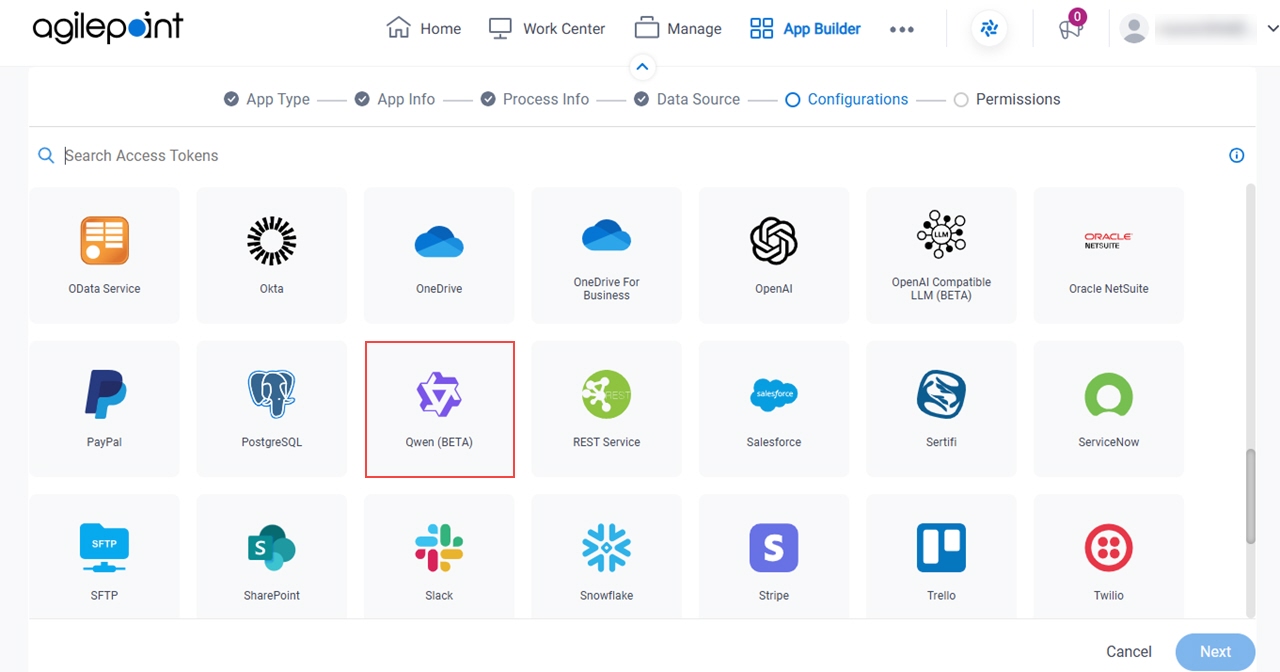Screen dimensions: 1280x672
Task: Open the Work Center menu
Action: (x=547, y=28)
